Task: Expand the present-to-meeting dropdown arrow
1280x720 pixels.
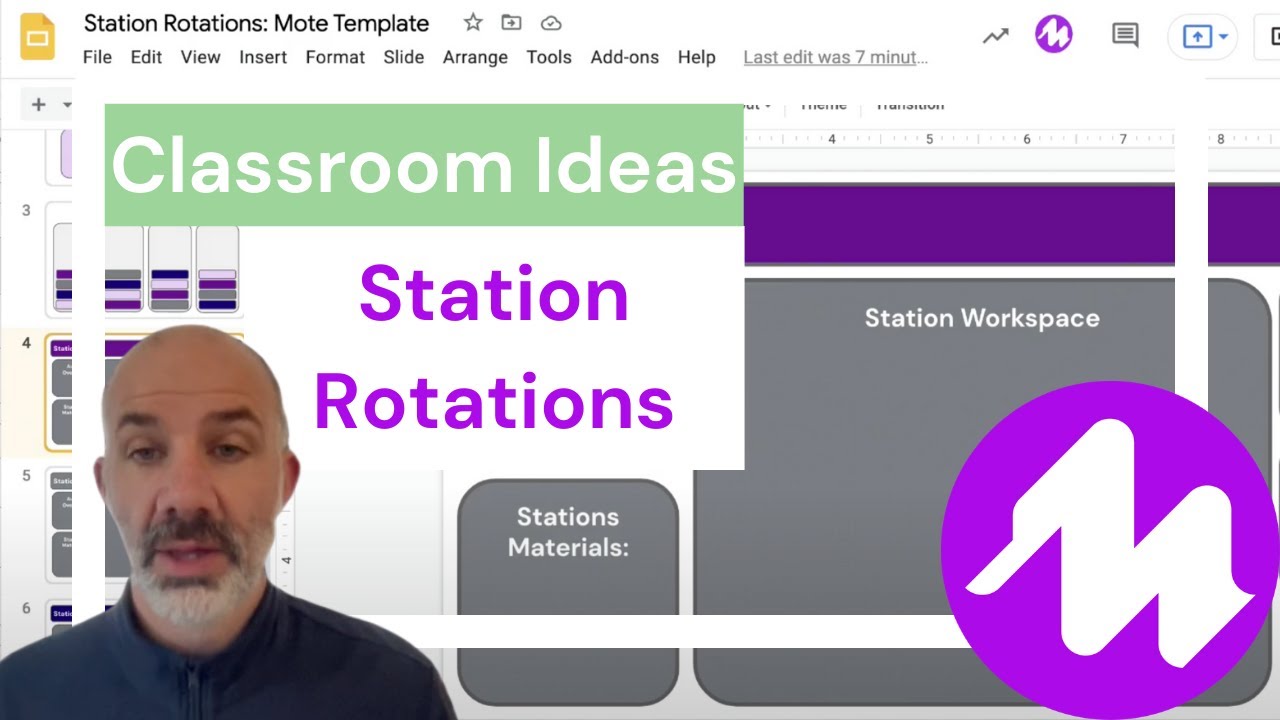Action: click(x=1223, y=37)
